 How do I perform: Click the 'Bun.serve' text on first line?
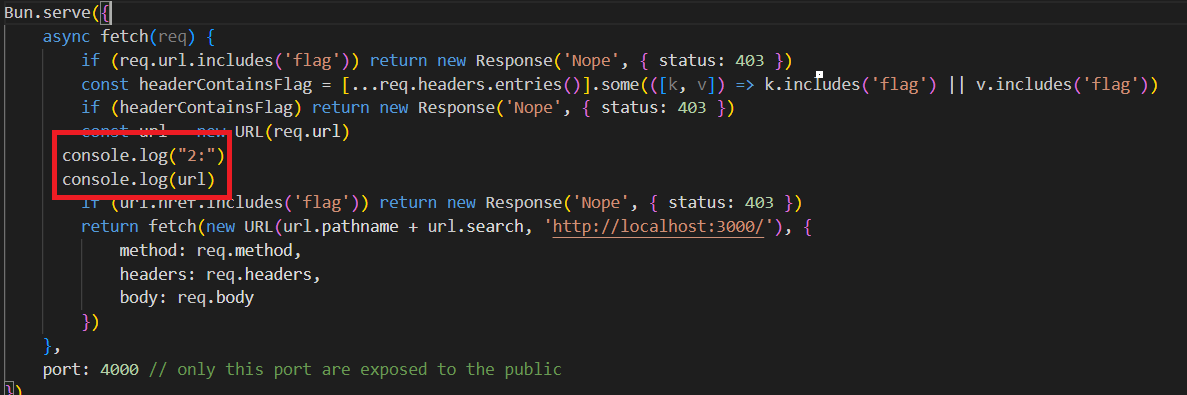click(x=48, y=12)
